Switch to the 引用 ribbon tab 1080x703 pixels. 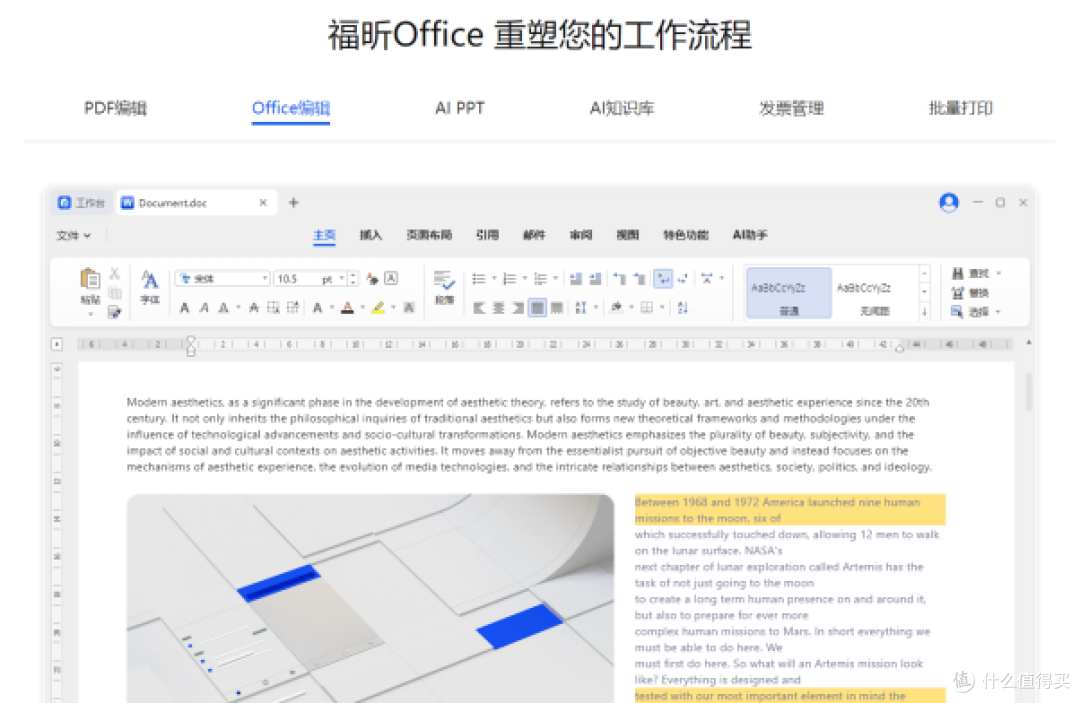click(x=487, y=235)
